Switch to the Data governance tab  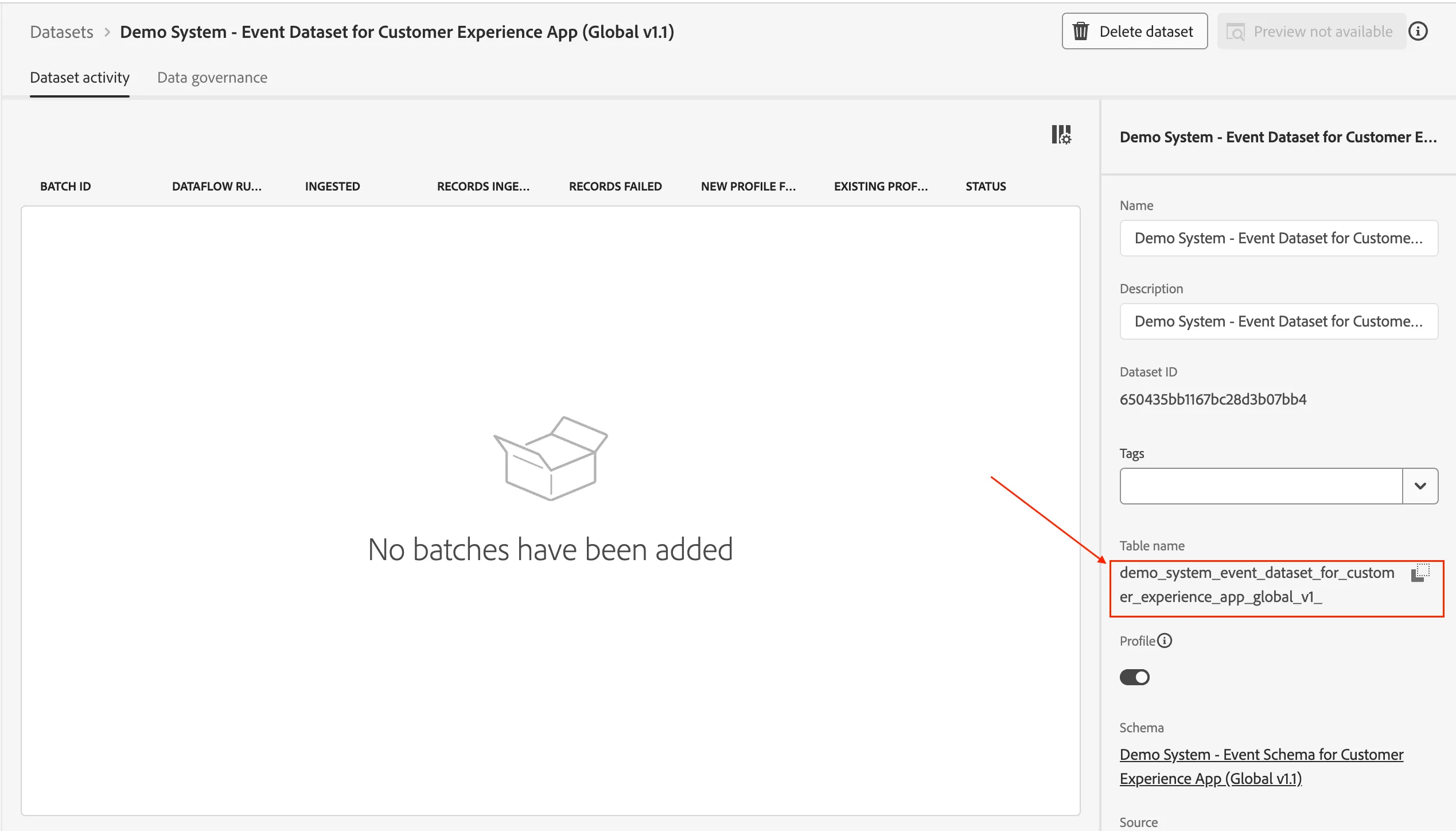click(x=212, y=77)
